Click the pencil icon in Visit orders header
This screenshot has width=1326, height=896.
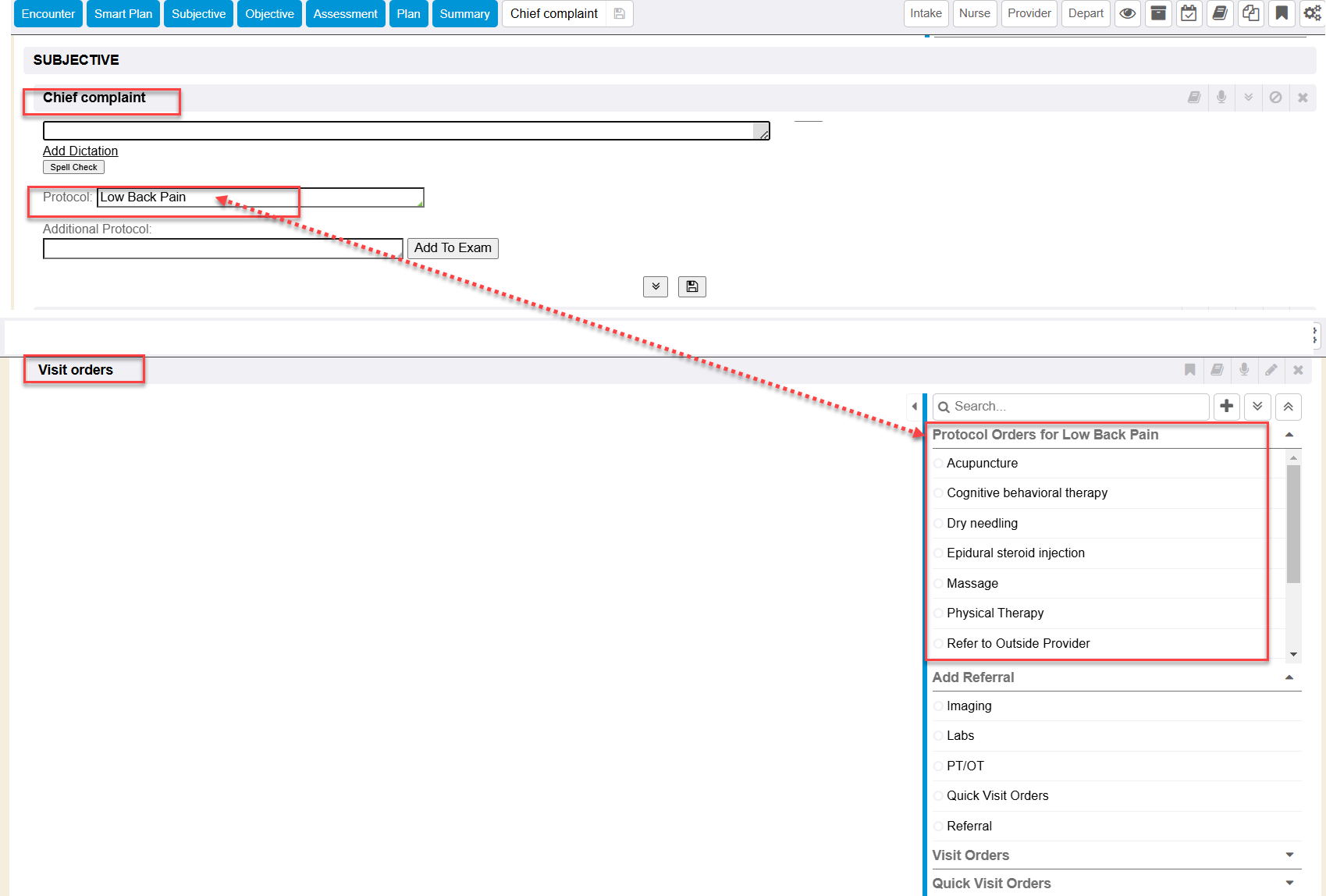[x=1271, y=370]
